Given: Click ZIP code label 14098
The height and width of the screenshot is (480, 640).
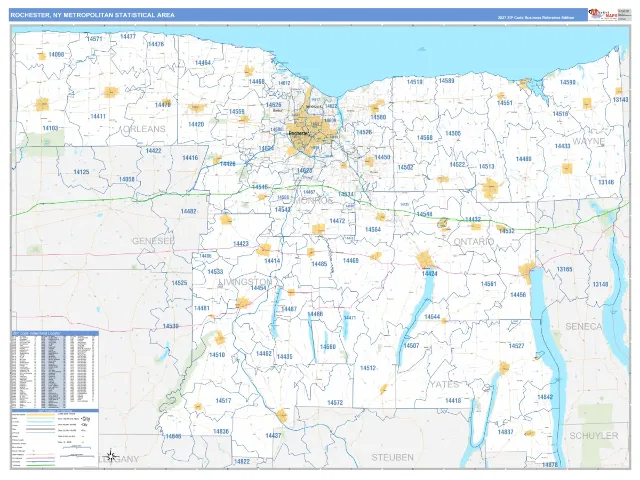Looking at the screenshot, I should click(56, 54).
